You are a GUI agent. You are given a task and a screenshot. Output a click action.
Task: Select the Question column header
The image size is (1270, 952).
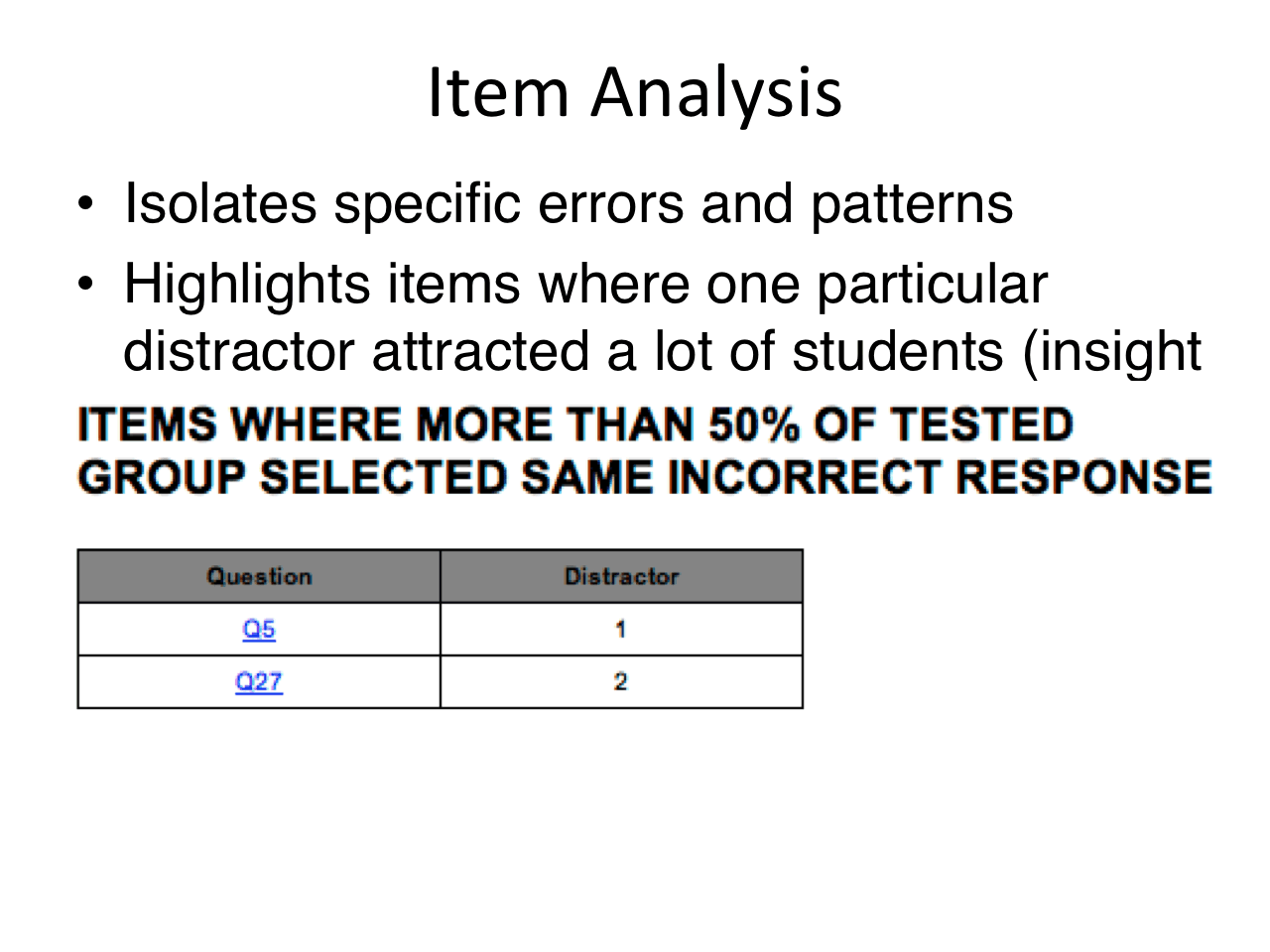pos(259,576)
